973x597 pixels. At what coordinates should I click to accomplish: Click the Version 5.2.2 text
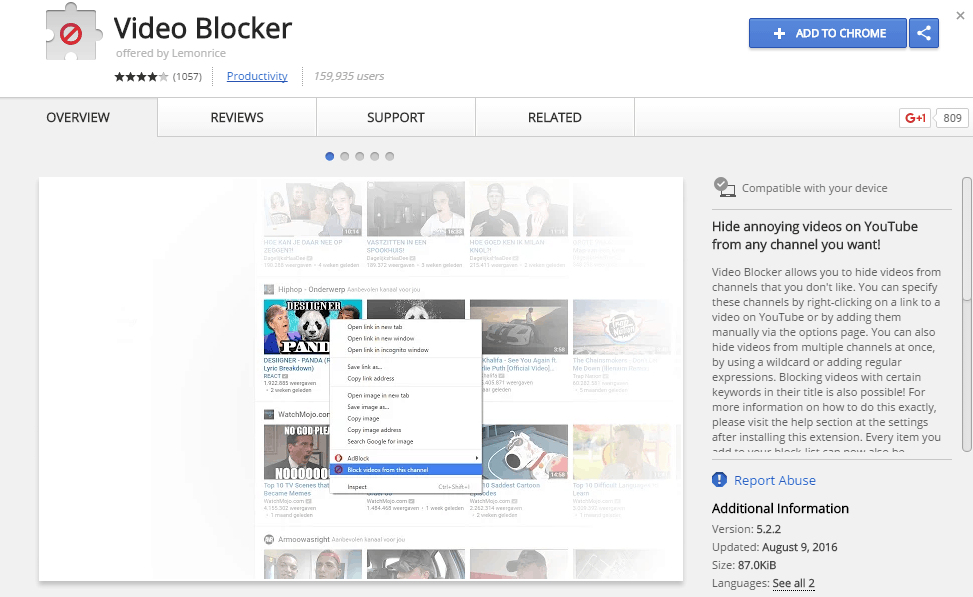click(746, 529)
